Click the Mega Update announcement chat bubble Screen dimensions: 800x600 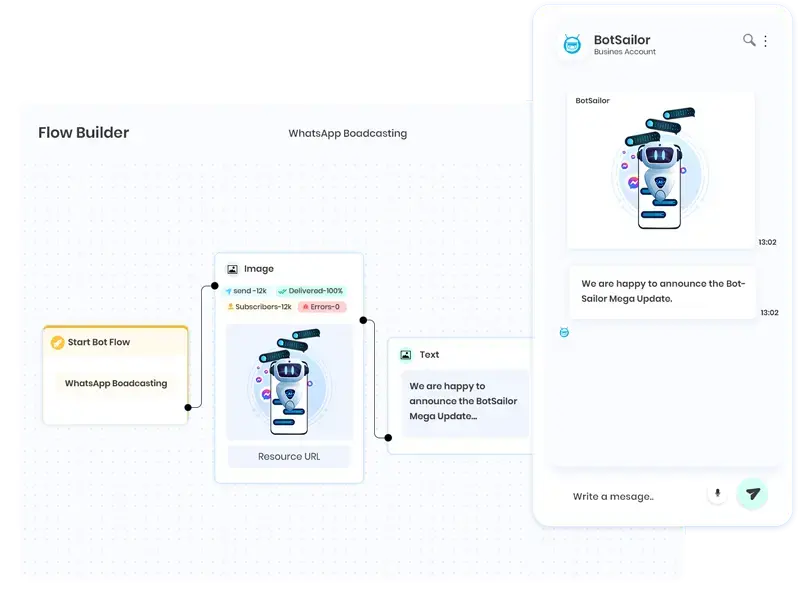pos(662,292)
